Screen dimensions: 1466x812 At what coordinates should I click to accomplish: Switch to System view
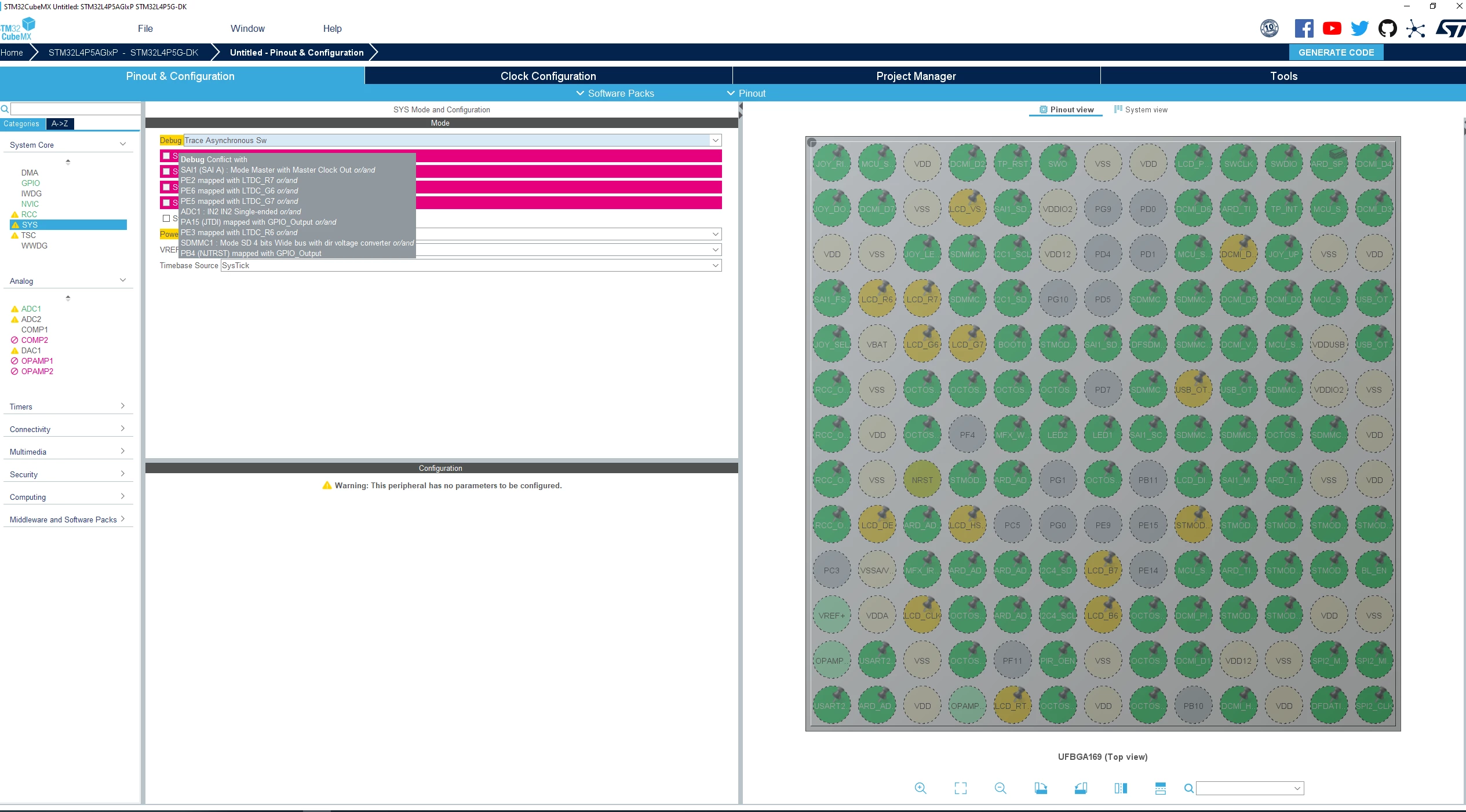click(x=1140, y=109)
